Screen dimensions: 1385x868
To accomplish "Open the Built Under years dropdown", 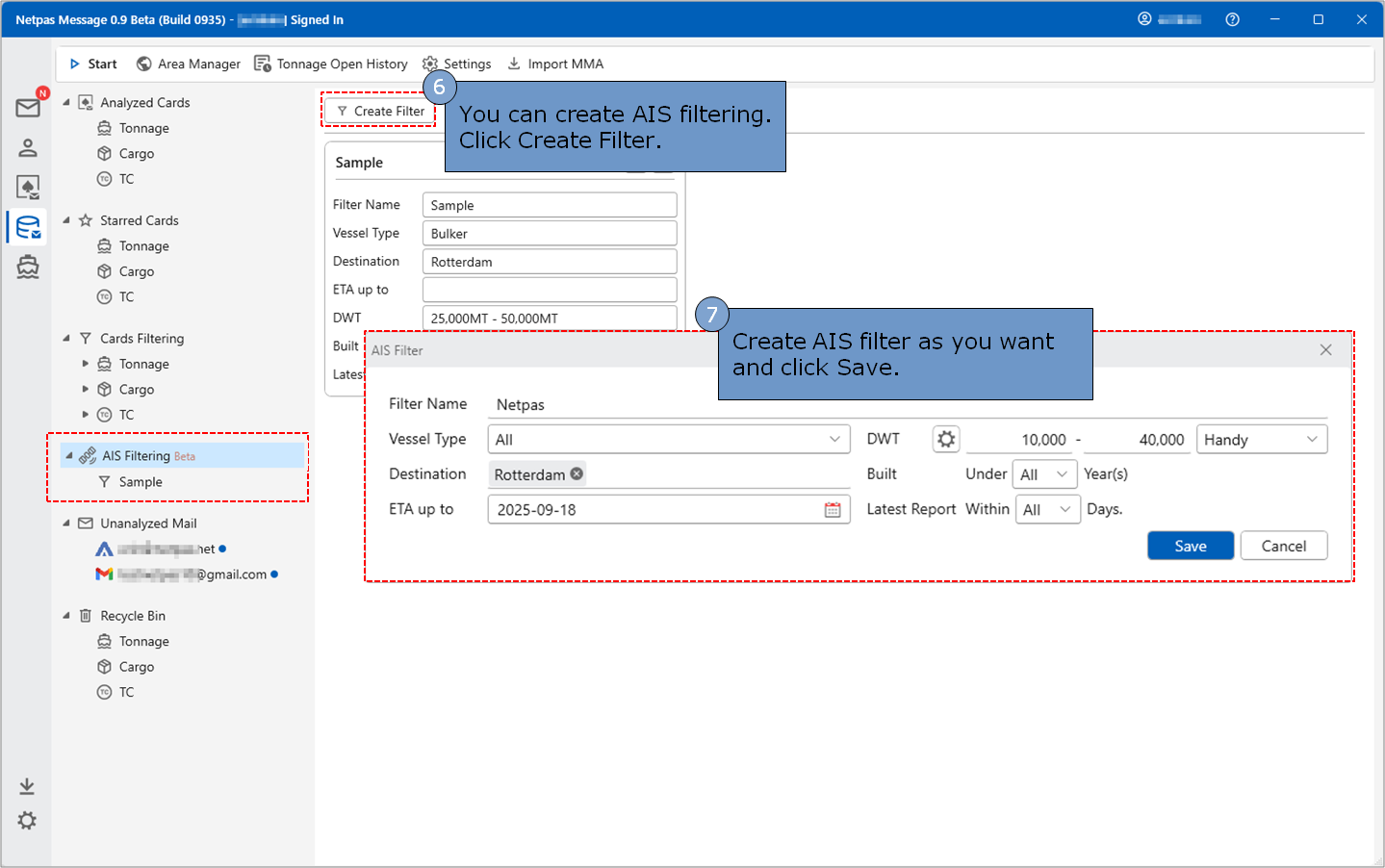I will (x=1044, y=474).
